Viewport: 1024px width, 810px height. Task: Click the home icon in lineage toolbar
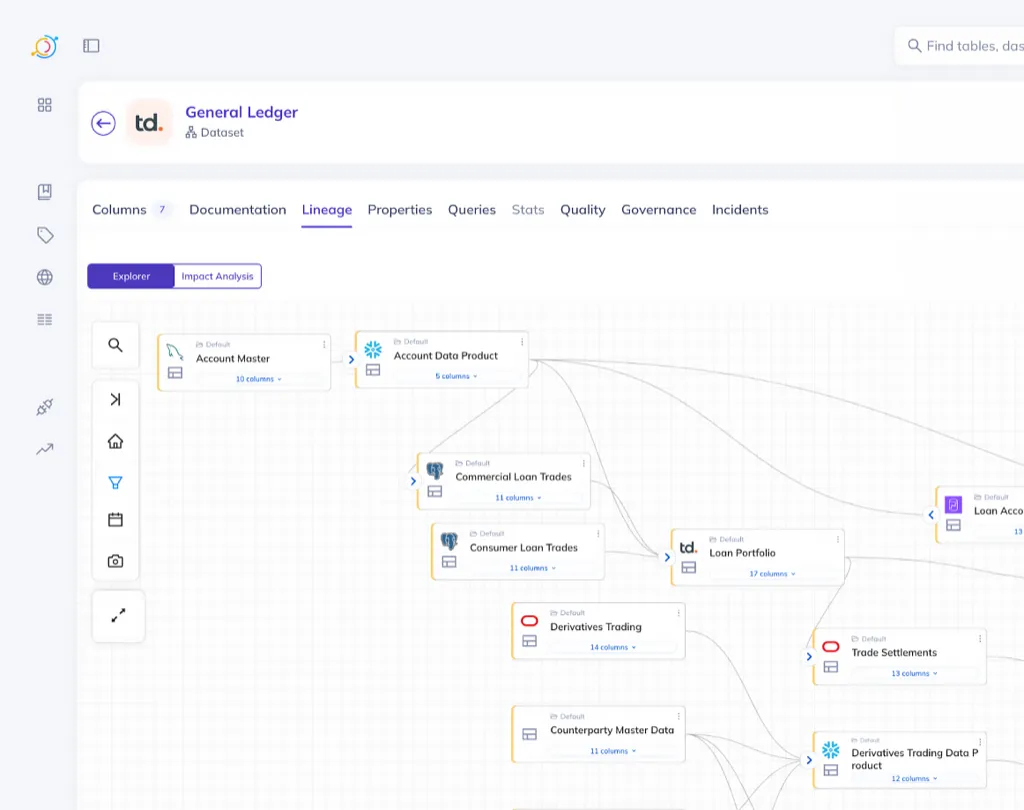pos(115,441)
